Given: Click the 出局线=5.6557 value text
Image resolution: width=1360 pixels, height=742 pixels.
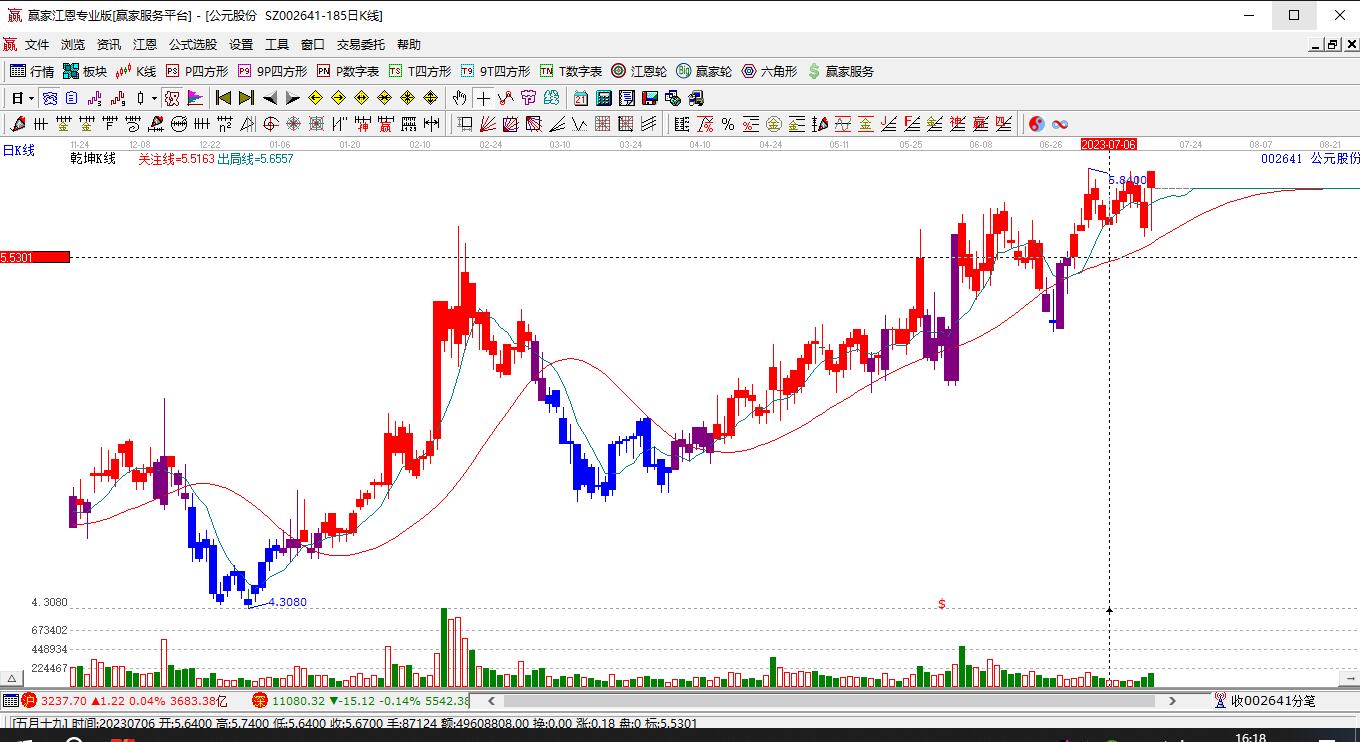Looking at the screenshot, I should pos(255,158).
